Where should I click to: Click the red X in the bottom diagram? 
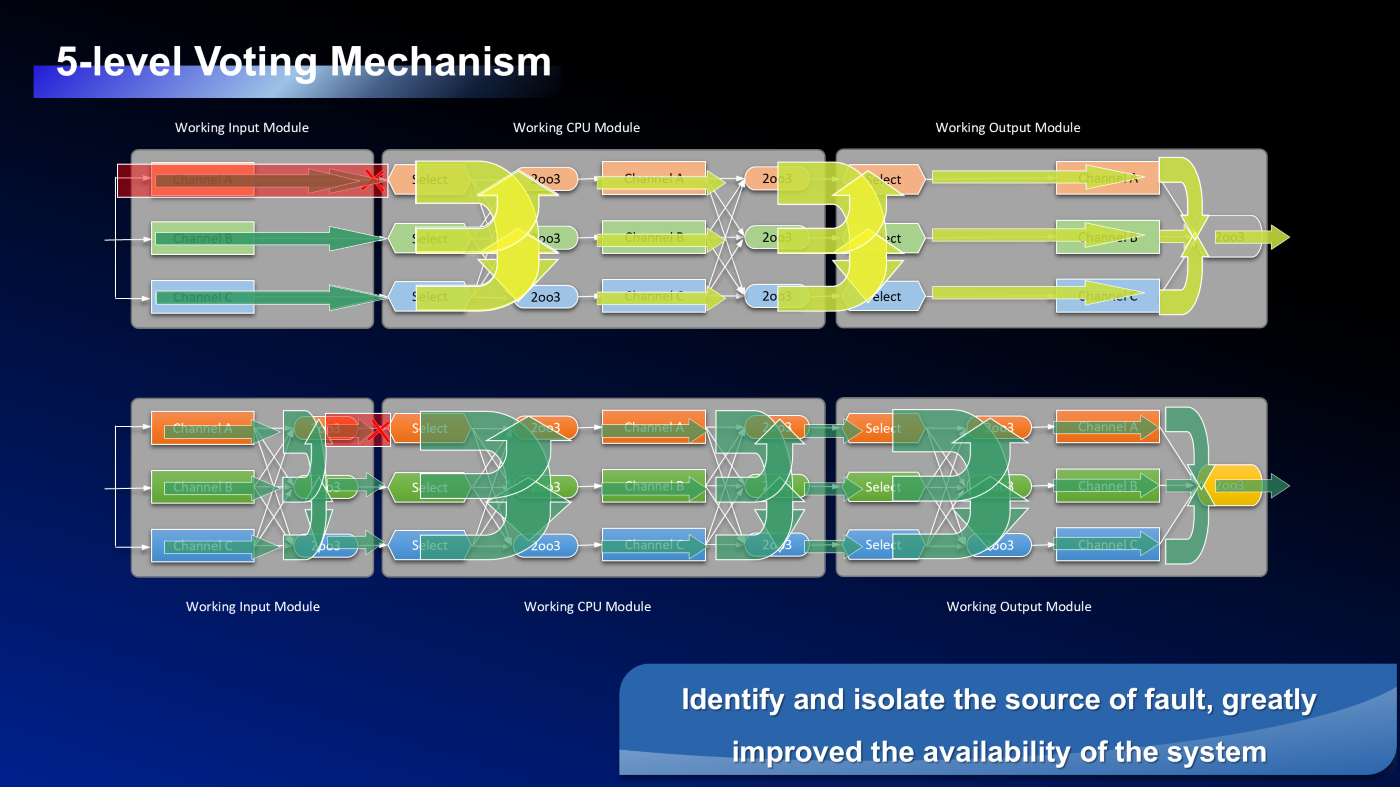(x=379, y=431)
